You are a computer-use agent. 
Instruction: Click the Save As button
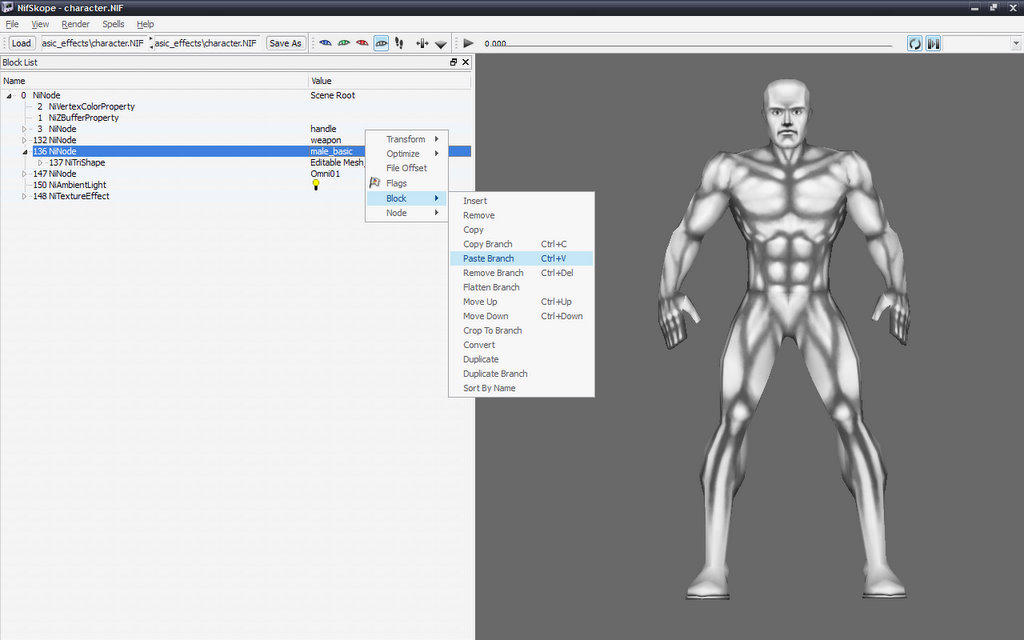(x=286, y=43)
